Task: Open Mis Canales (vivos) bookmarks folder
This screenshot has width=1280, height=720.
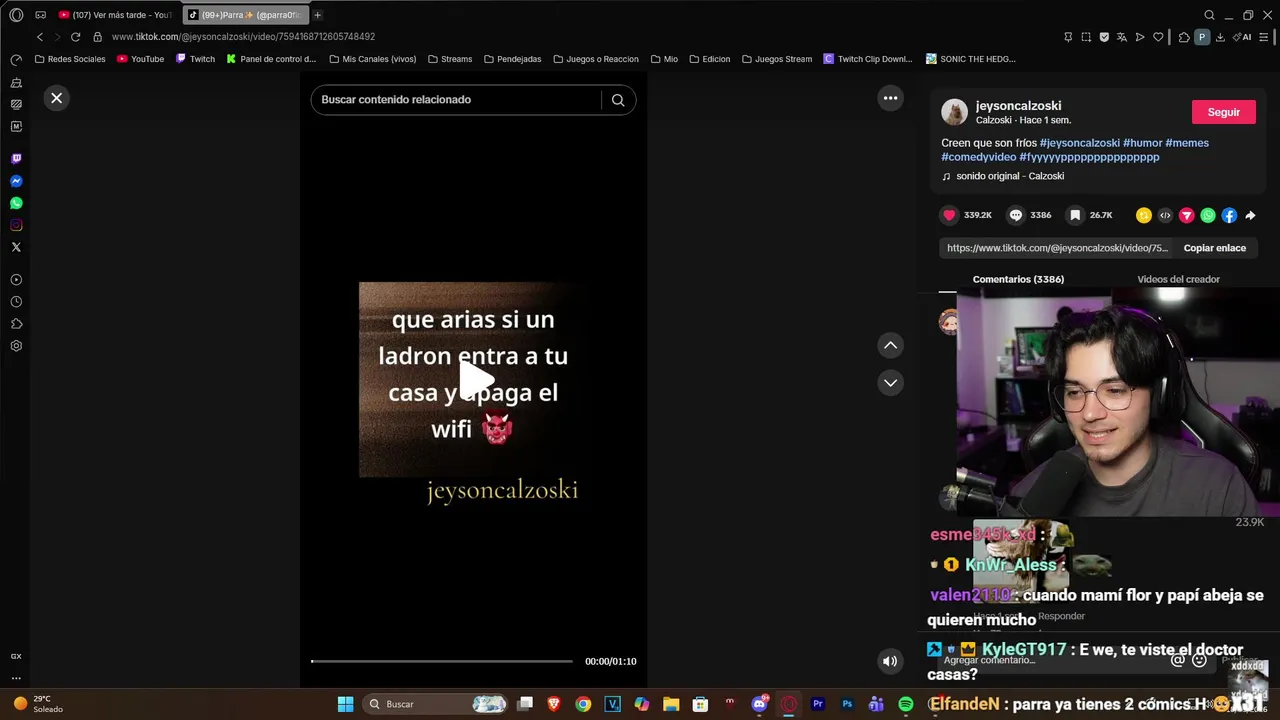Action: point(372,59)
